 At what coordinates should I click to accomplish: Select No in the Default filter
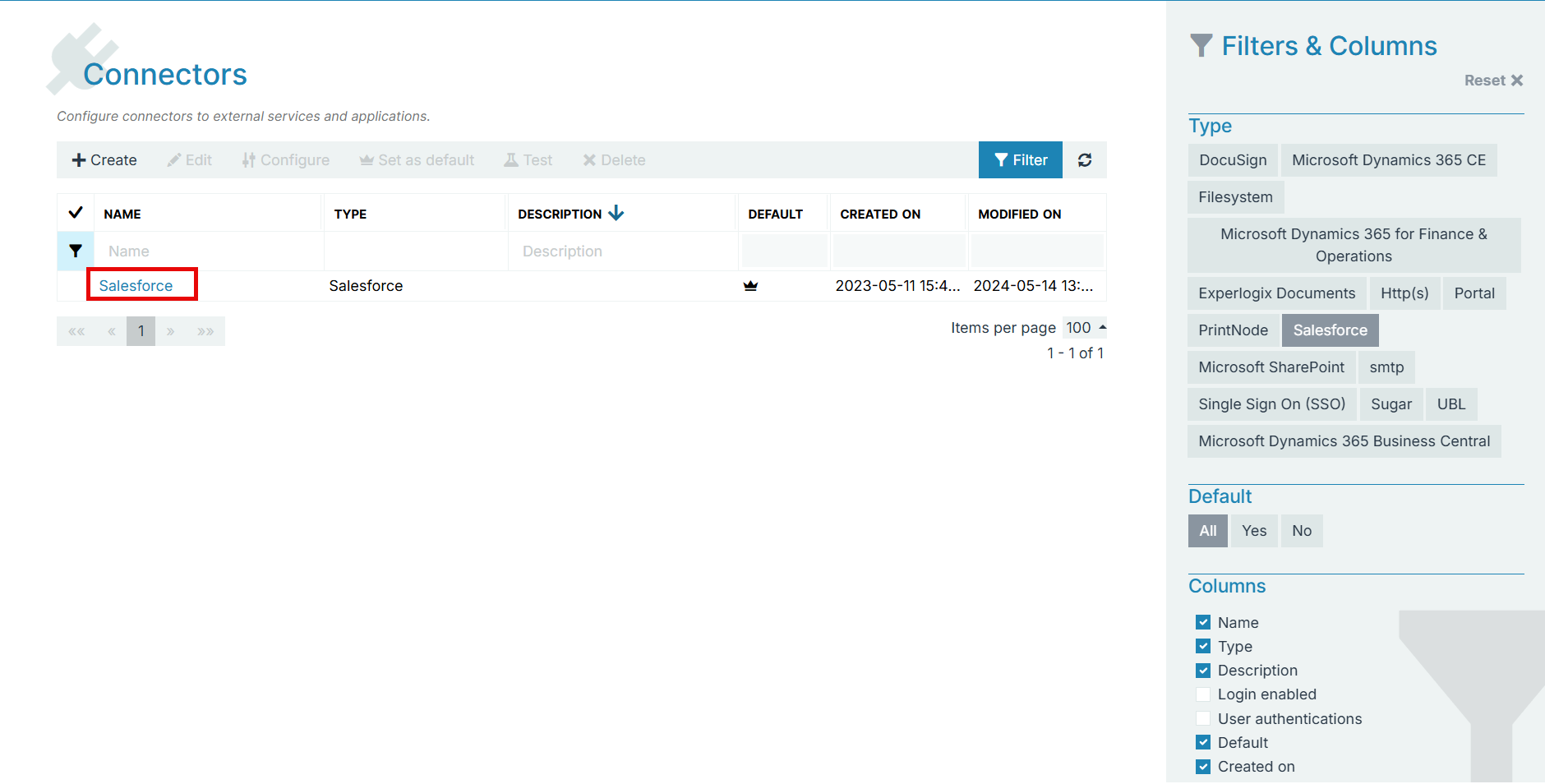[x=1302, y=531]
